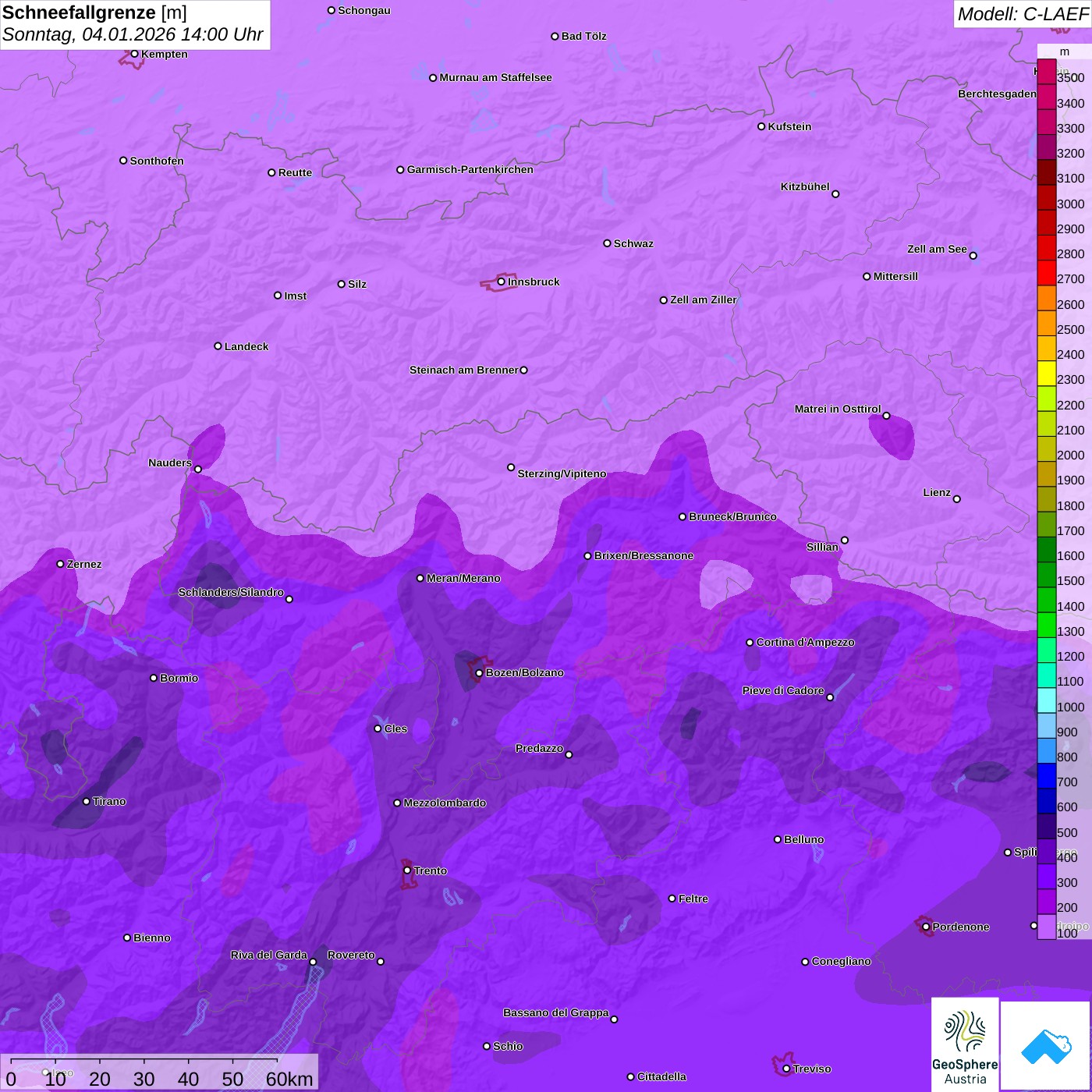Select the Landeck marker dot
The height and width of the screenshot is (1092, 1092).
click(x=218, y=346)
